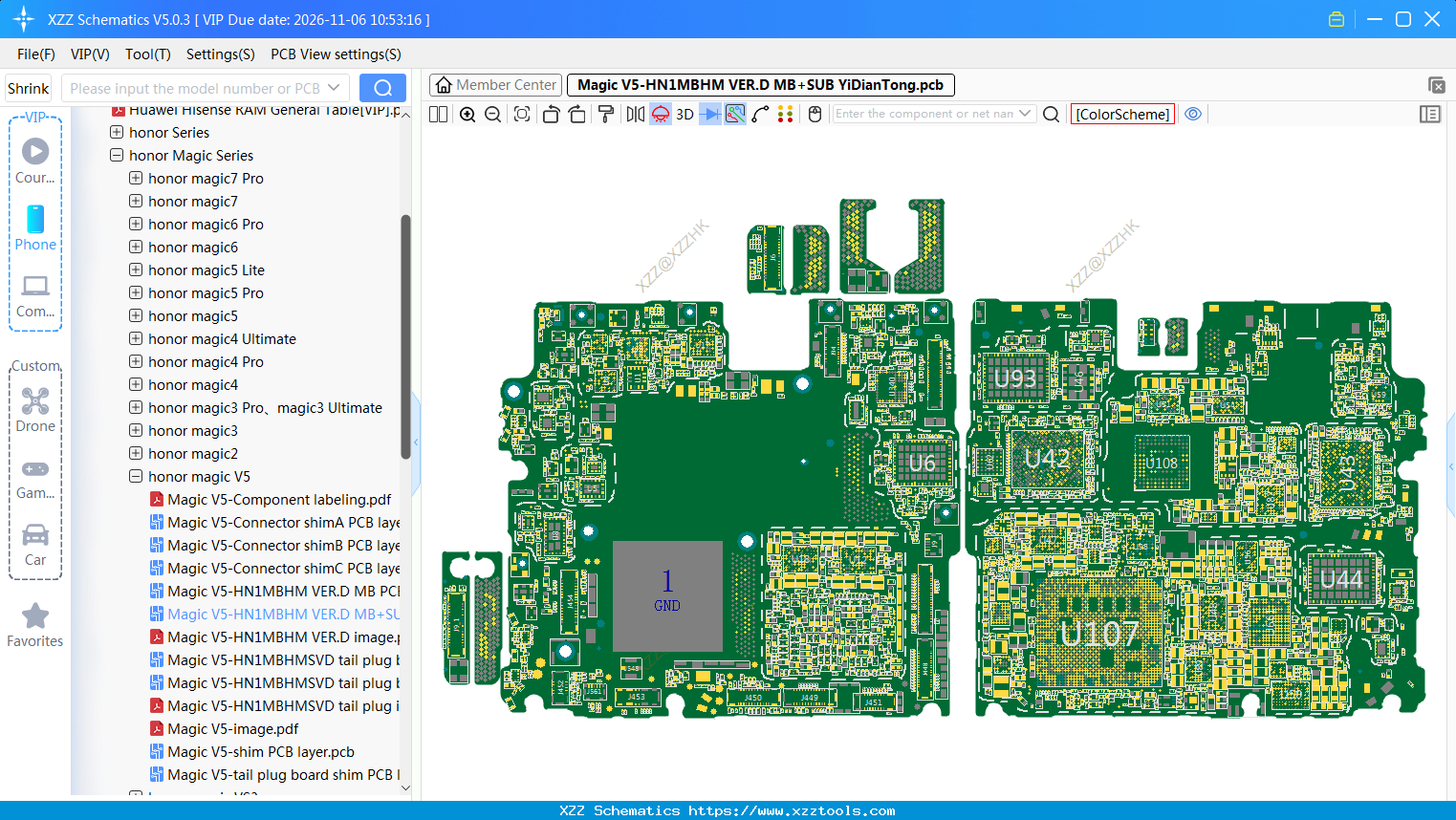The width and height of the screenshot is (1456, 820).
Task: Open the PCB View settings menu
Action: pyautogui.click(x=336, y=54)
